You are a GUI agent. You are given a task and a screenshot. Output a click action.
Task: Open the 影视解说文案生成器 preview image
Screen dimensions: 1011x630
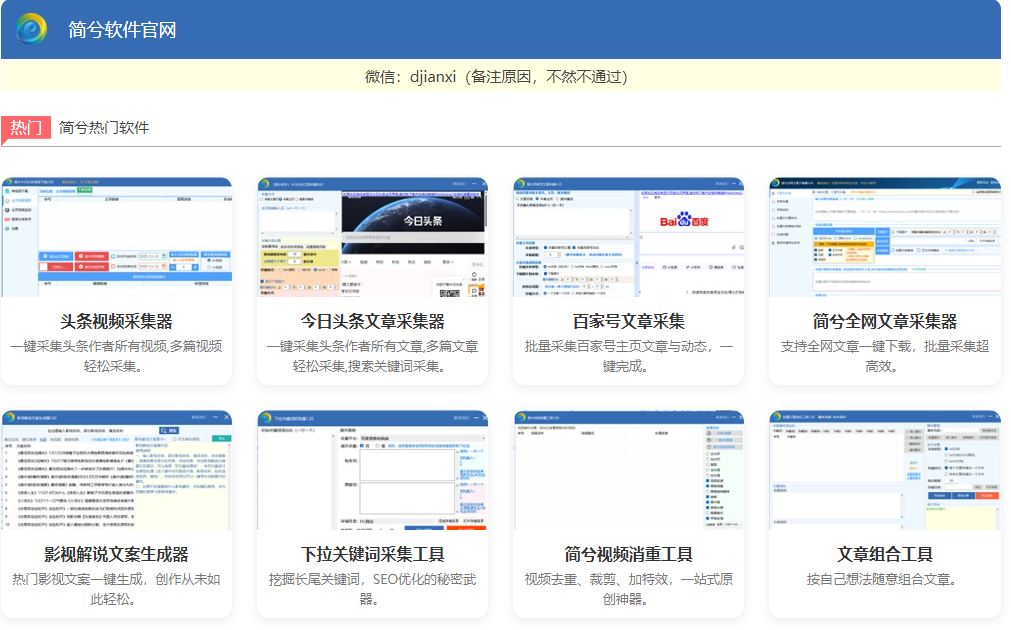(x=116, y=469)
